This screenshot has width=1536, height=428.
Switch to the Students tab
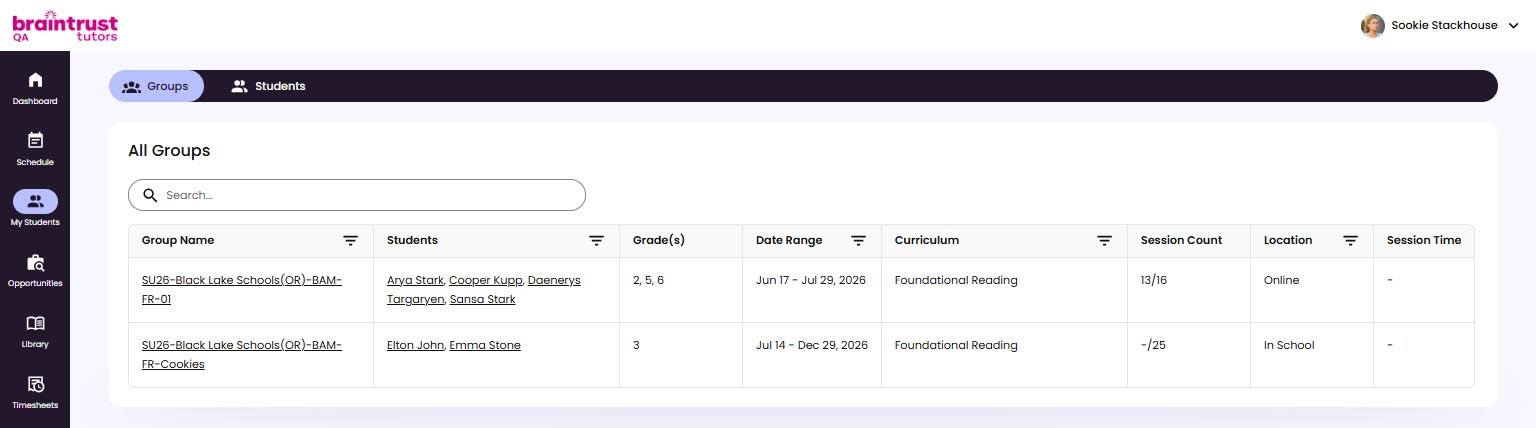point(268,86)
